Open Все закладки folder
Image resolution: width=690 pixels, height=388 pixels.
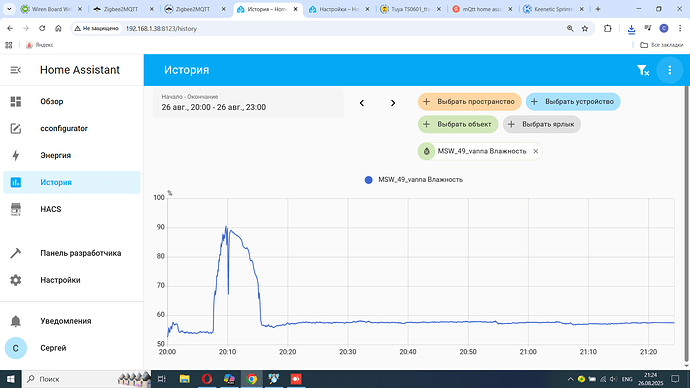pos(661,45)
